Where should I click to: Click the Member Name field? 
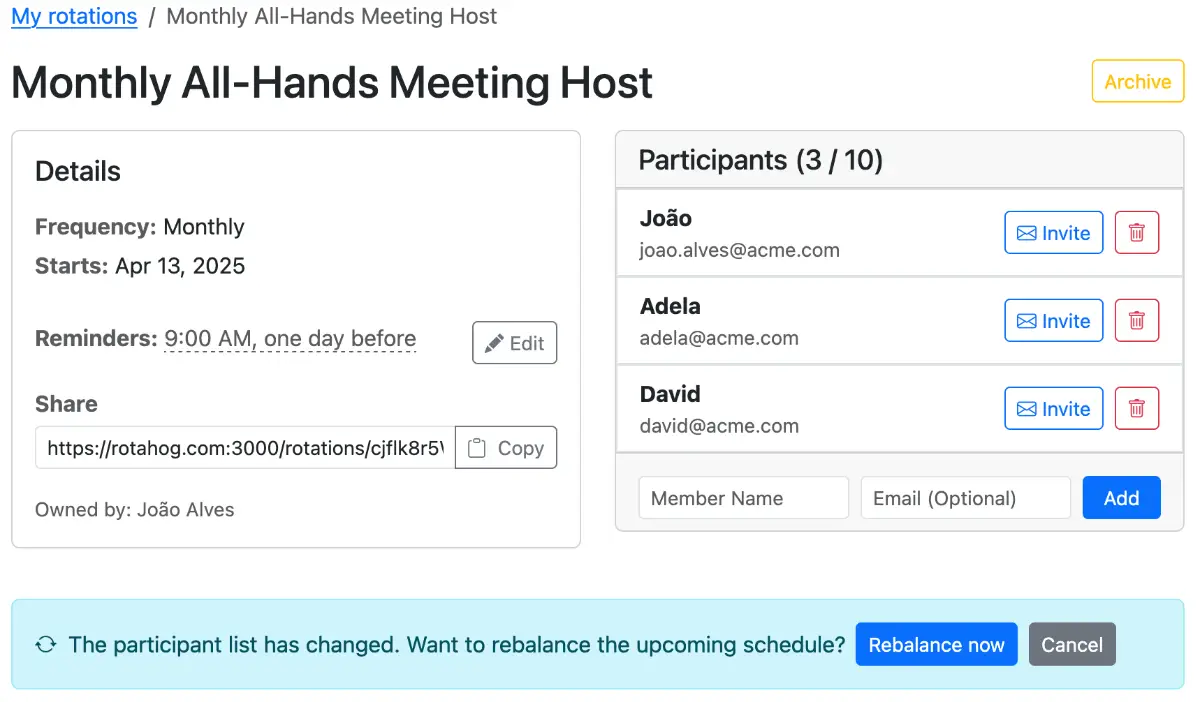click(x=743, y=498)
